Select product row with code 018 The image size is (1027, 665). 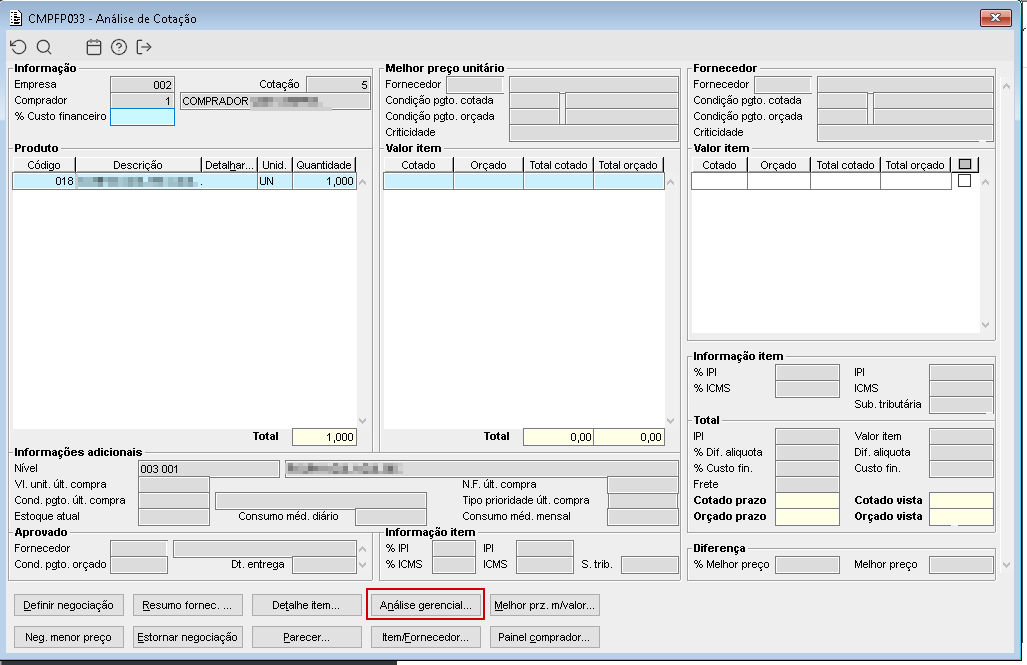184,181
